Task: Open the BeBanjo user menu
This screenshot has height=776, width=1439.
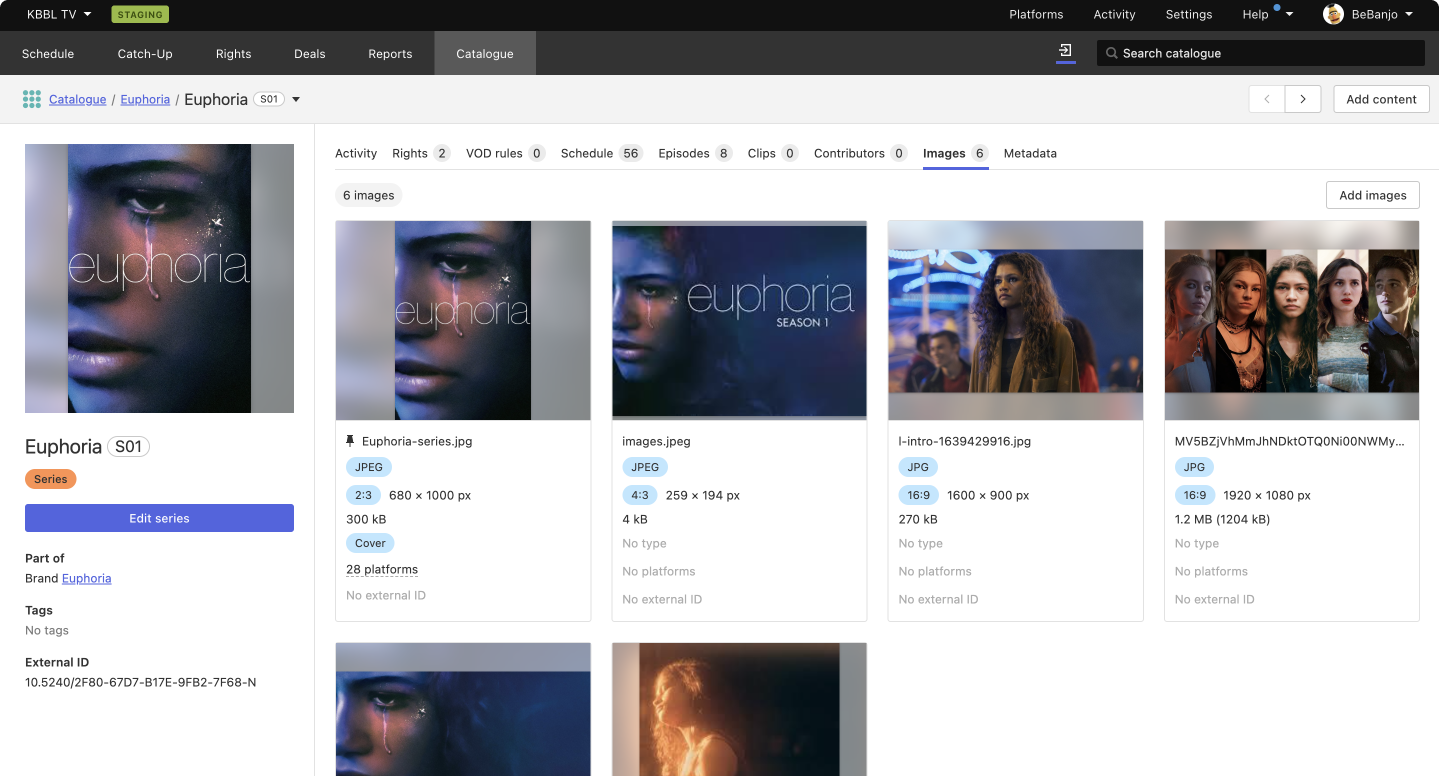Action: point(1368,14)
